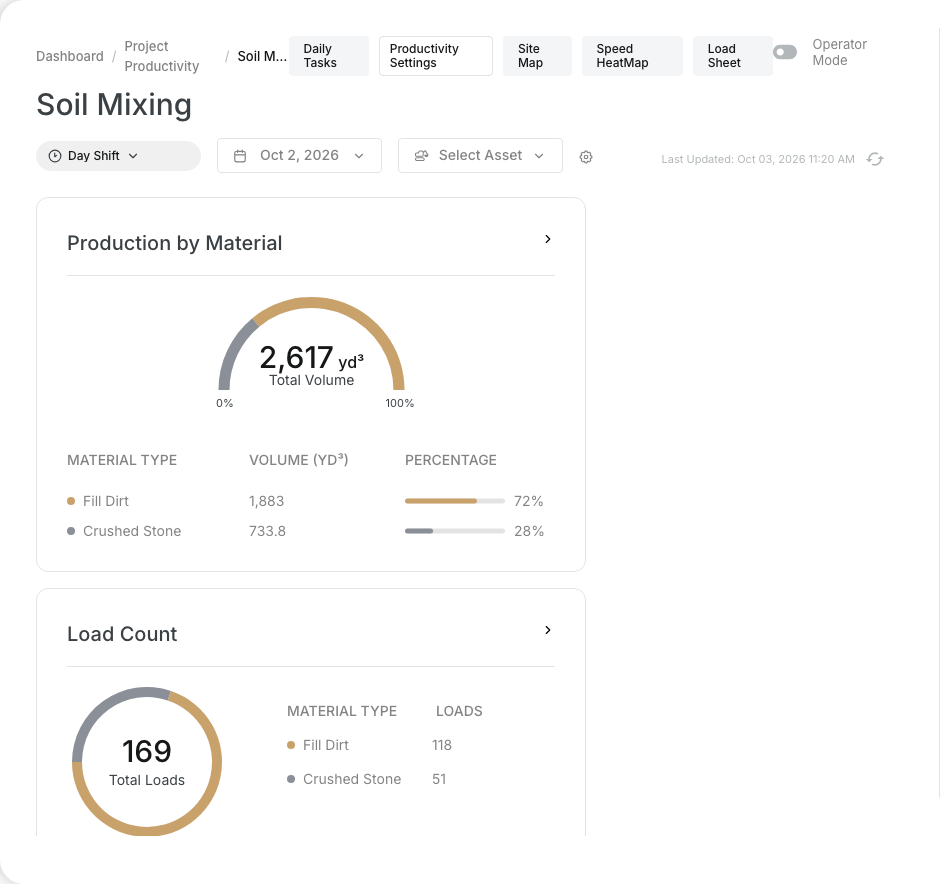Viewport: 940px width, 884px height.
Task: Click the calendar icon in date picker
Action: click(x=240, y=156)
